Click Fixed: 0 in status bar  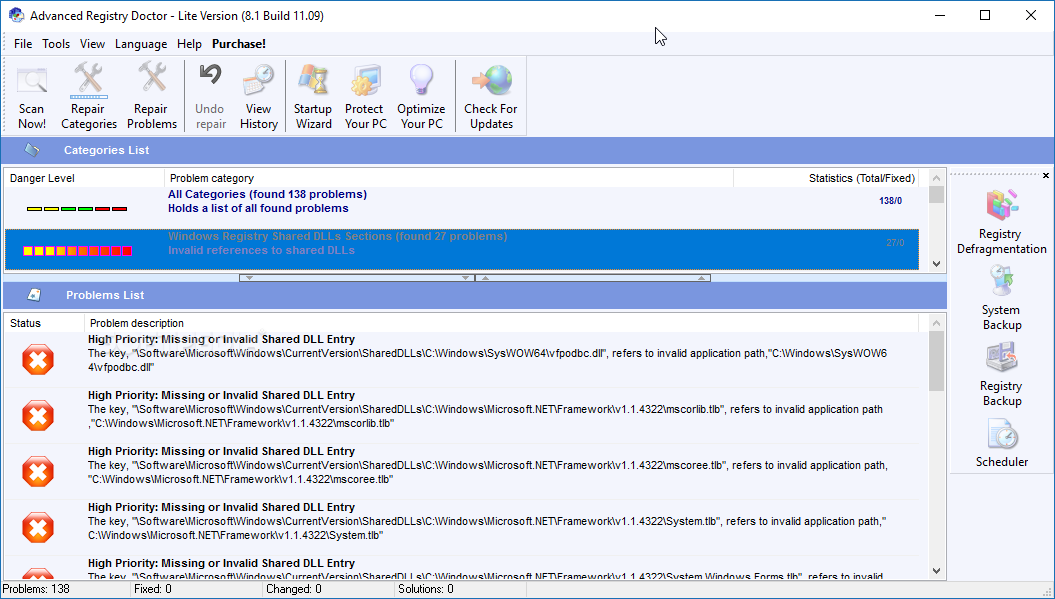coord(153,589)
